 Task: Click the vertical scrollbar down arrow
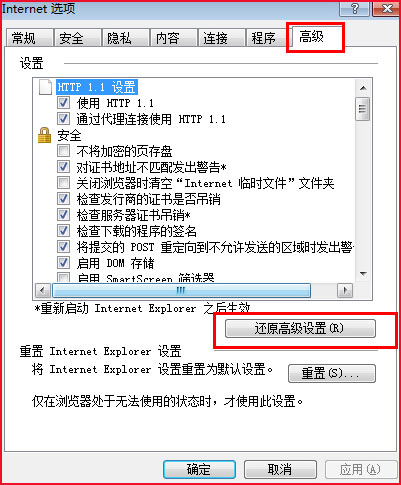[363, 274]
